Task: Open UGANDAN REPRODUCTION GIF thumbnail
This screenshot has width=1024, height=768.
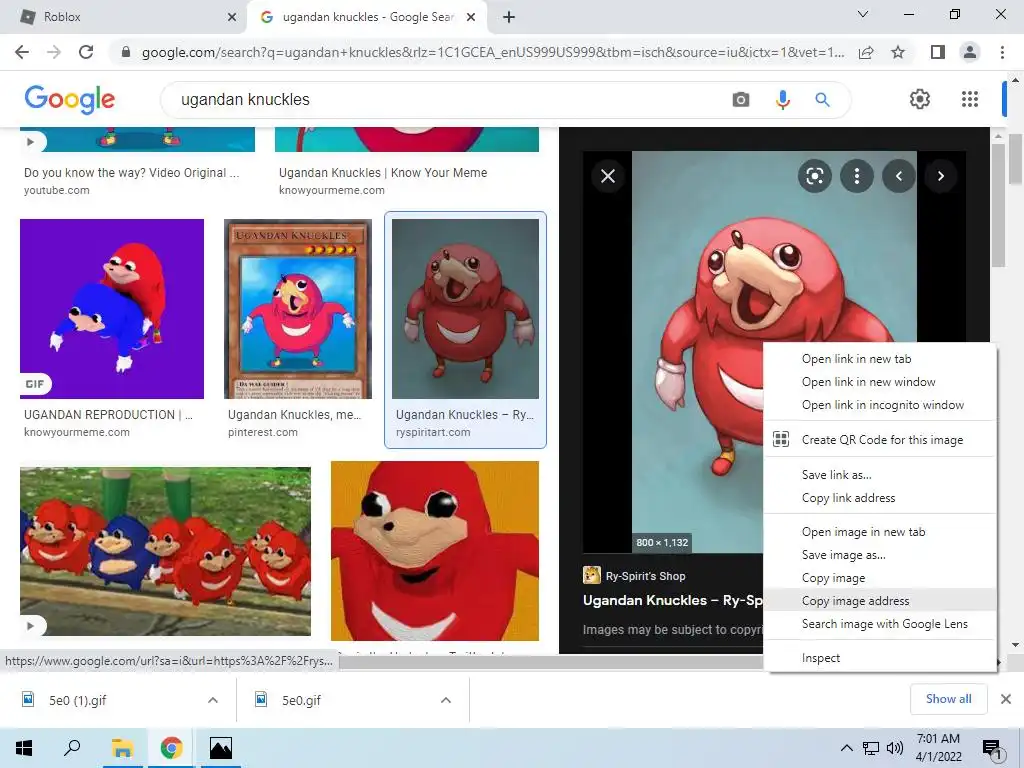Action: (x=112, y=309)
